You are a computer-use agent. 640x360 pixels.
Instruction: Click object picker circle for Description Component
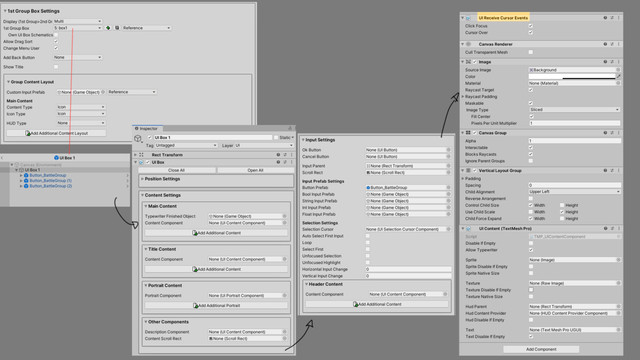pos(284,332)
